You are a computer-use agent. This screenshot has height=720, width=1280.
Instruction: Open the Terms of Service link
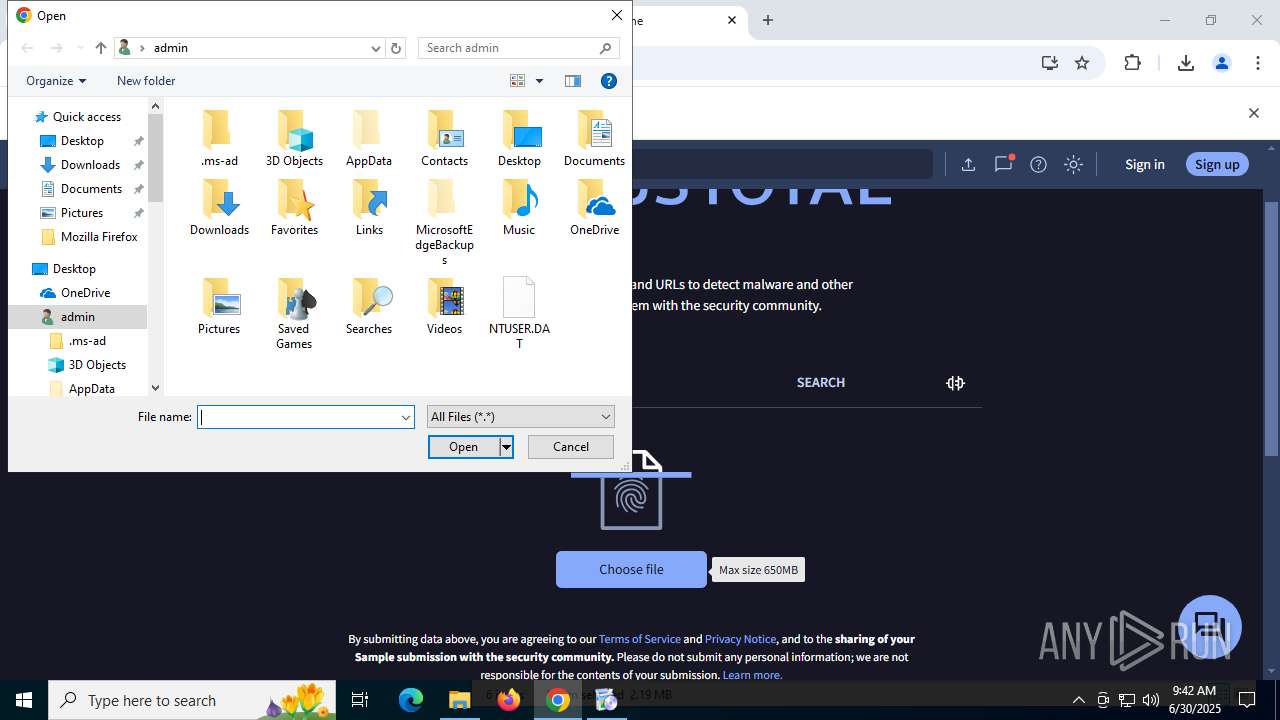[640, 639]
